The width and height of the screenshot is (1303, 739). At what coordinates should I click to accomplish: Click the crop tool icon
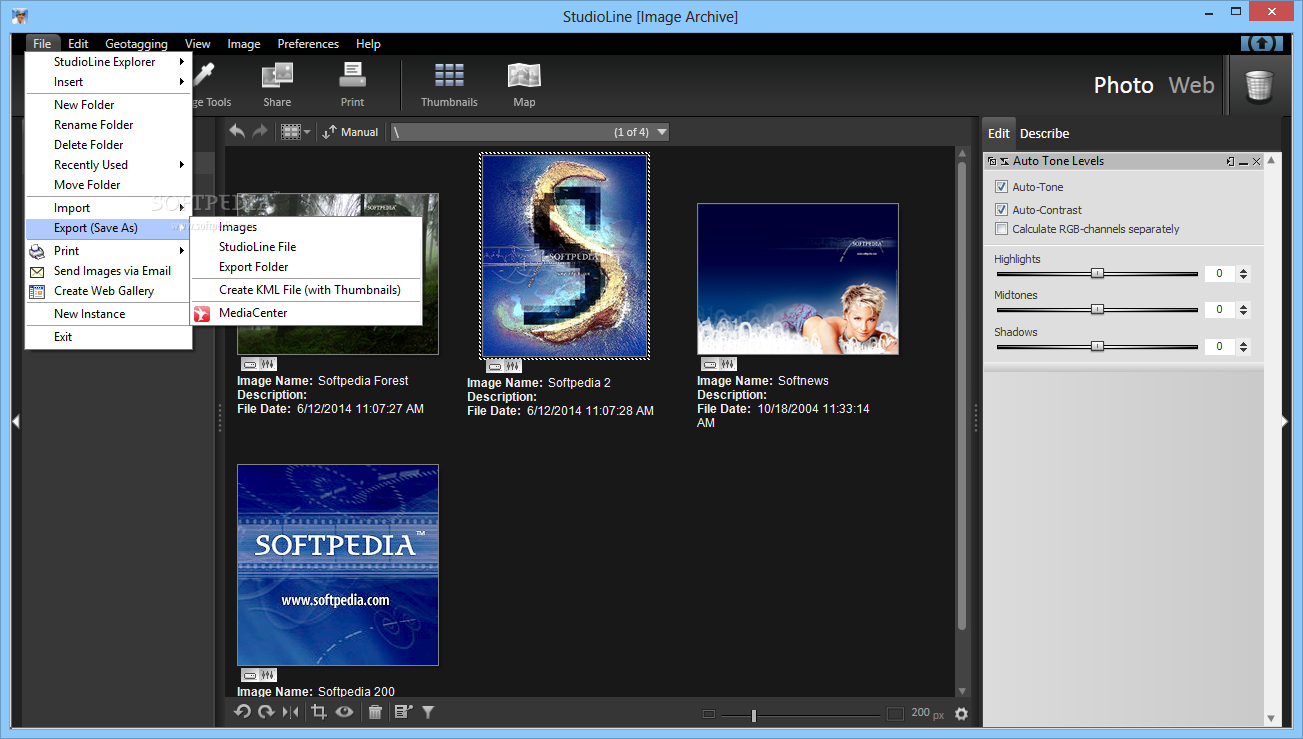pos(319,712)
